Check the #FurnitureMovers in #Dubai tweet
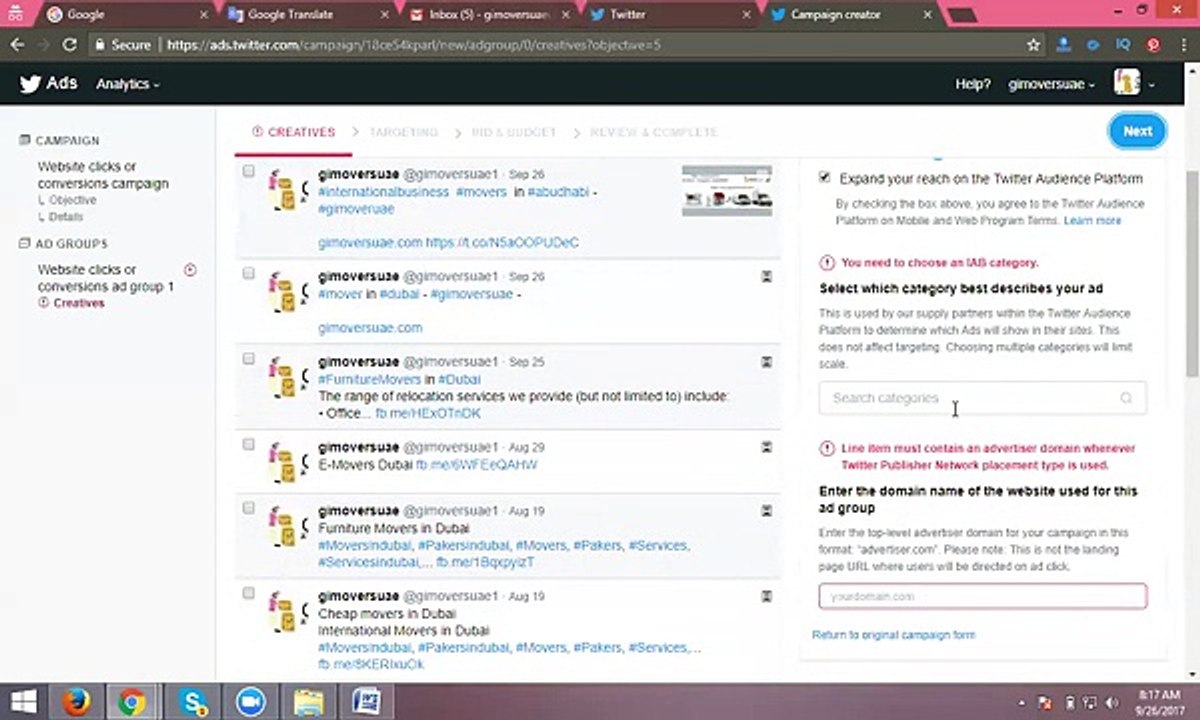This screenshot has height=720, width=1200. click(249, 359)
